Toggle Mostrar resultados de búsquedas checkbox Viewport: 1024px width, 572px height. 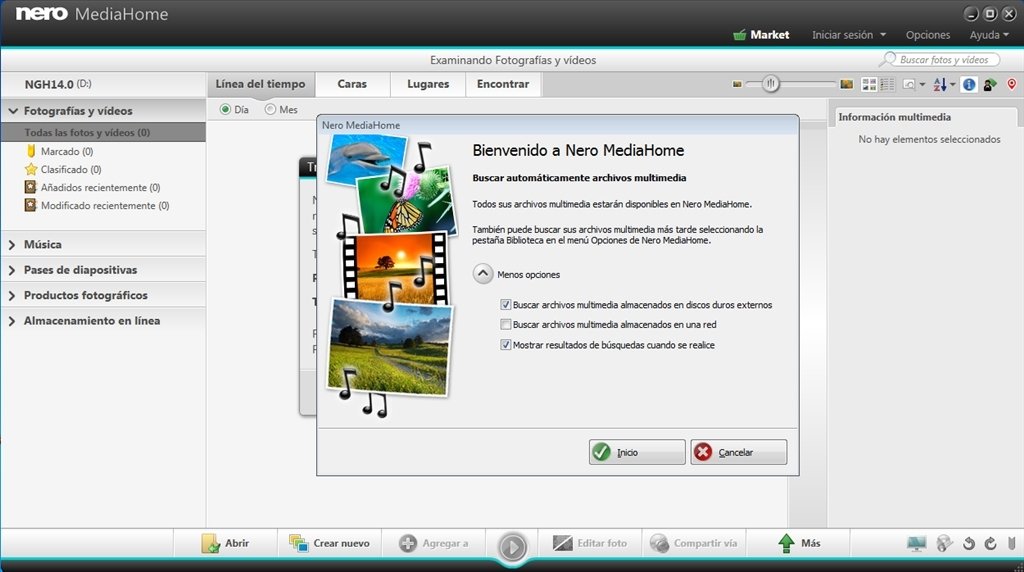tap(505, 345)
